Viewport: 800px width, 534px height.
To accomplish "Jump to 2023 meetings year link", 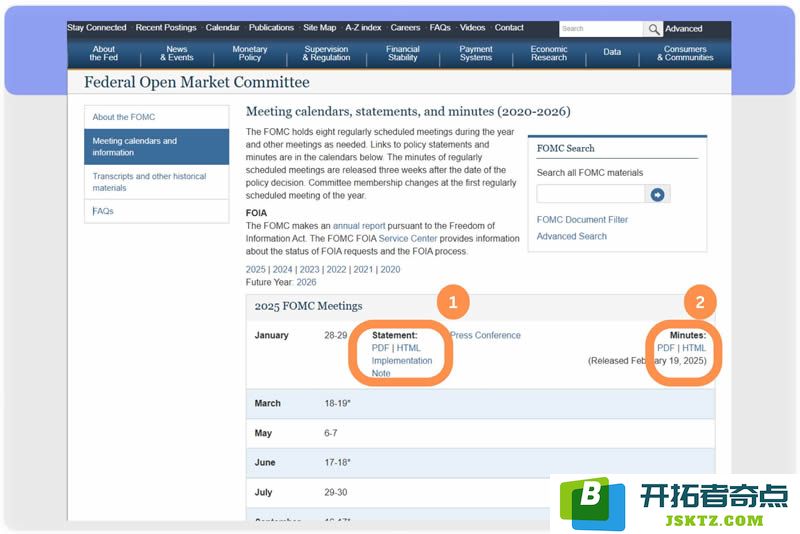I will point(310,270).
